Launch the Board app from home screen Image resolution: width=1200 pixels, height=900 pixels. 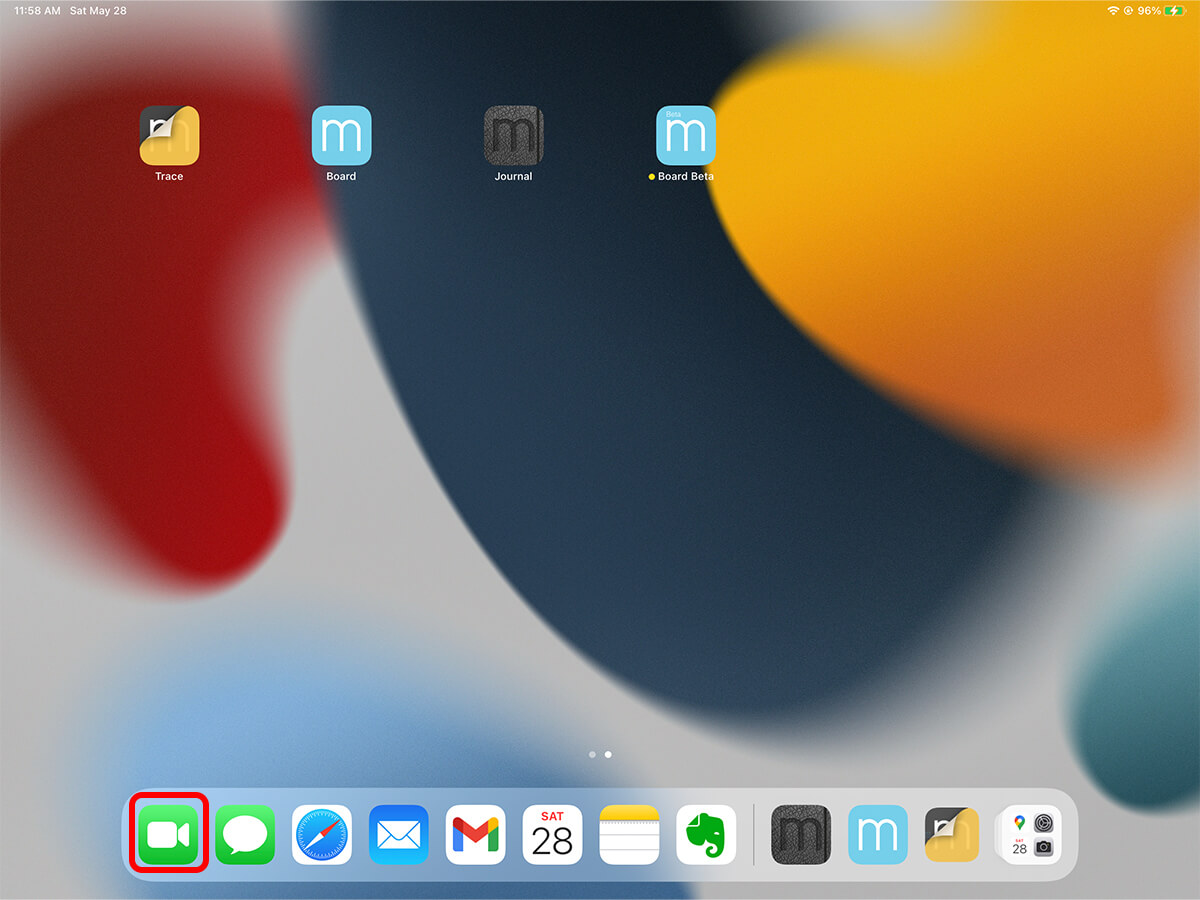click(x=341, y=136)
